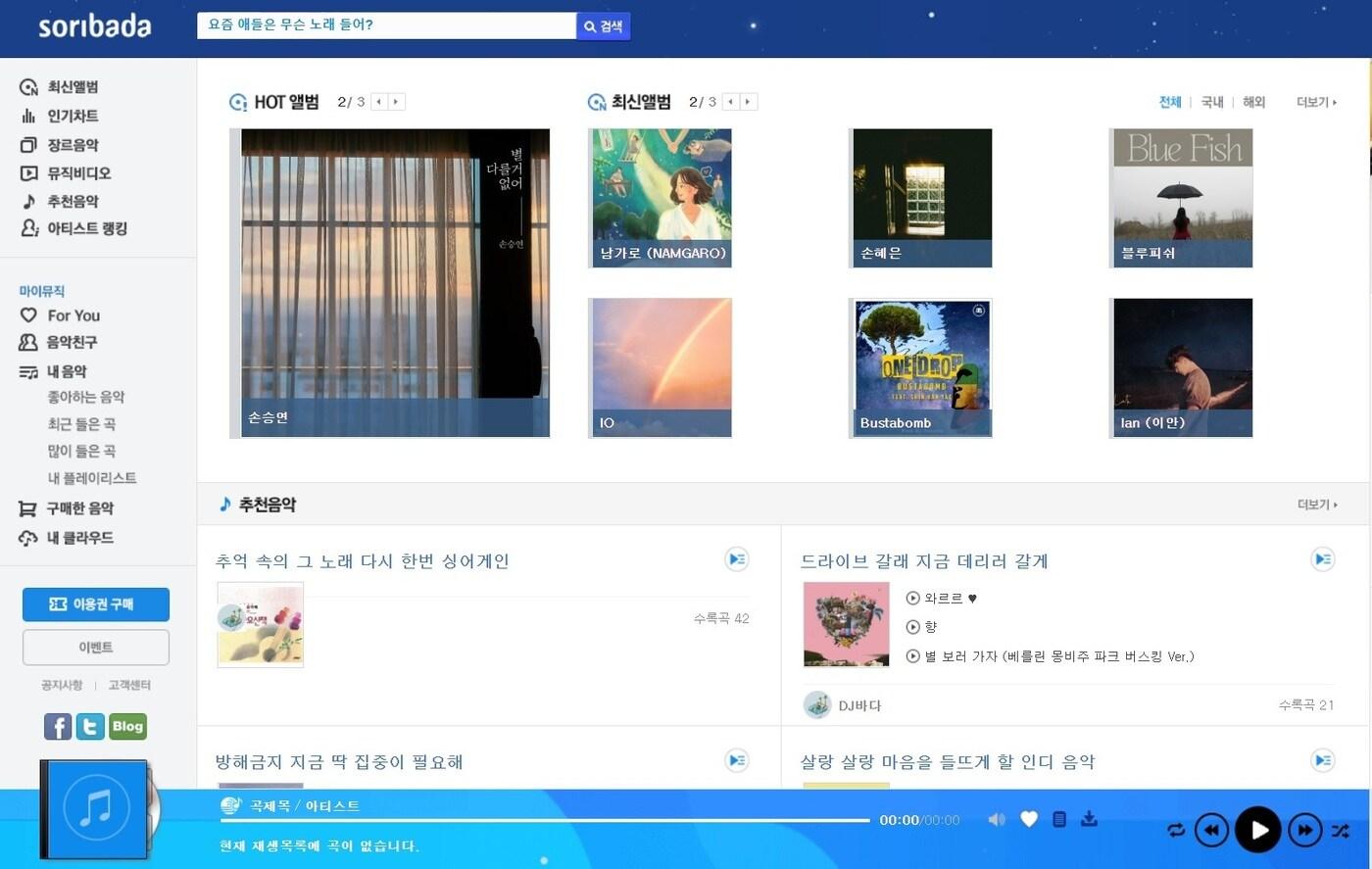Open 내 클라우드 from the sidebar
This screenshot has width=1372, height=869.
(29, 538)
